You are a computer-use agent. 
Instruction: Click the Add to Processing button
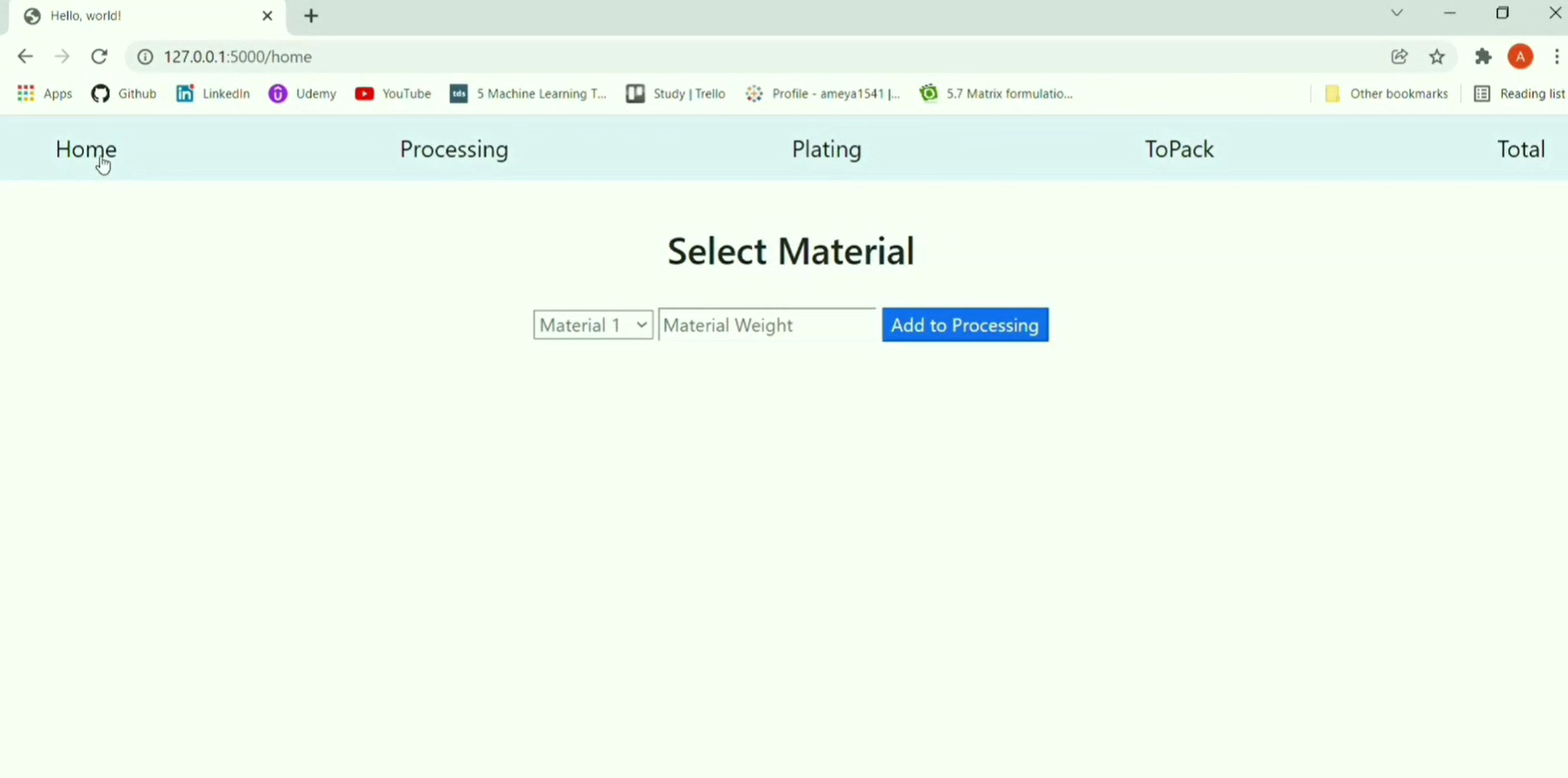pos(964,324)
